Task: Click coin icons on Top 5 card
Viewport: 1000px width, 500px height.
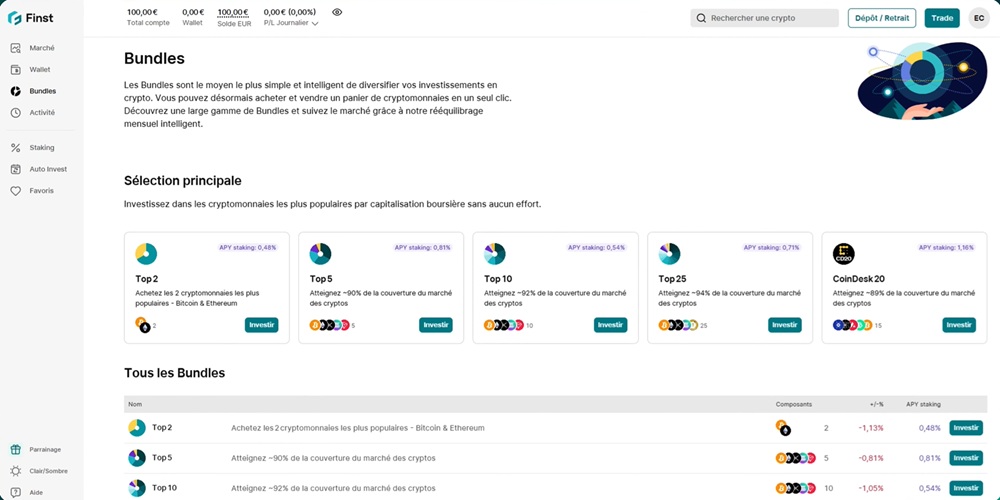Action: pos(329,325)
